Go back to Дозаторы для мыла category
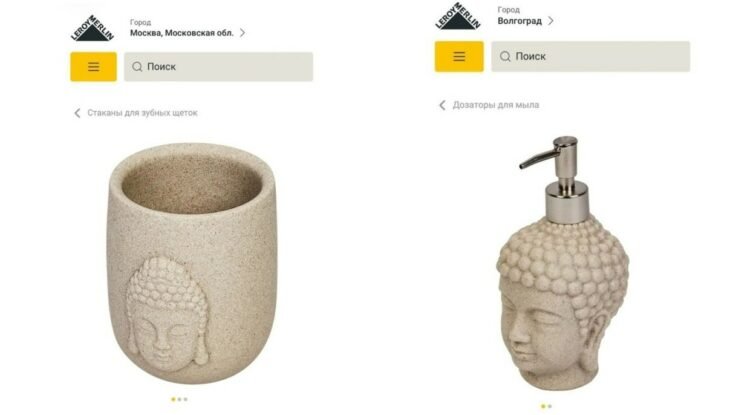750x415 pixels. coord(496,105)
